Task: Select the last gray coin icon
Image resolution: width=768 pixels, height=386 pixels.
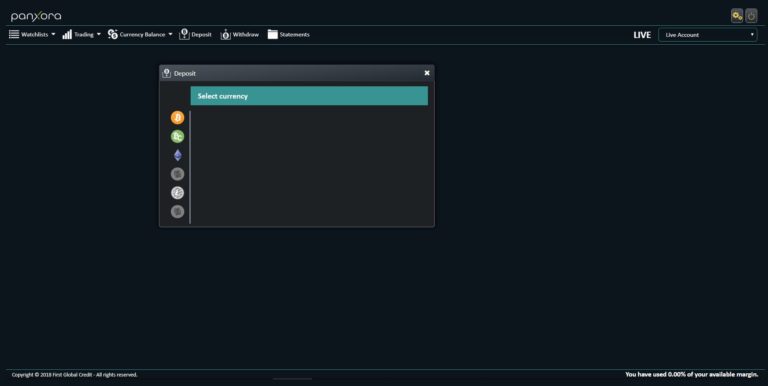Action: tap(177, 212)
